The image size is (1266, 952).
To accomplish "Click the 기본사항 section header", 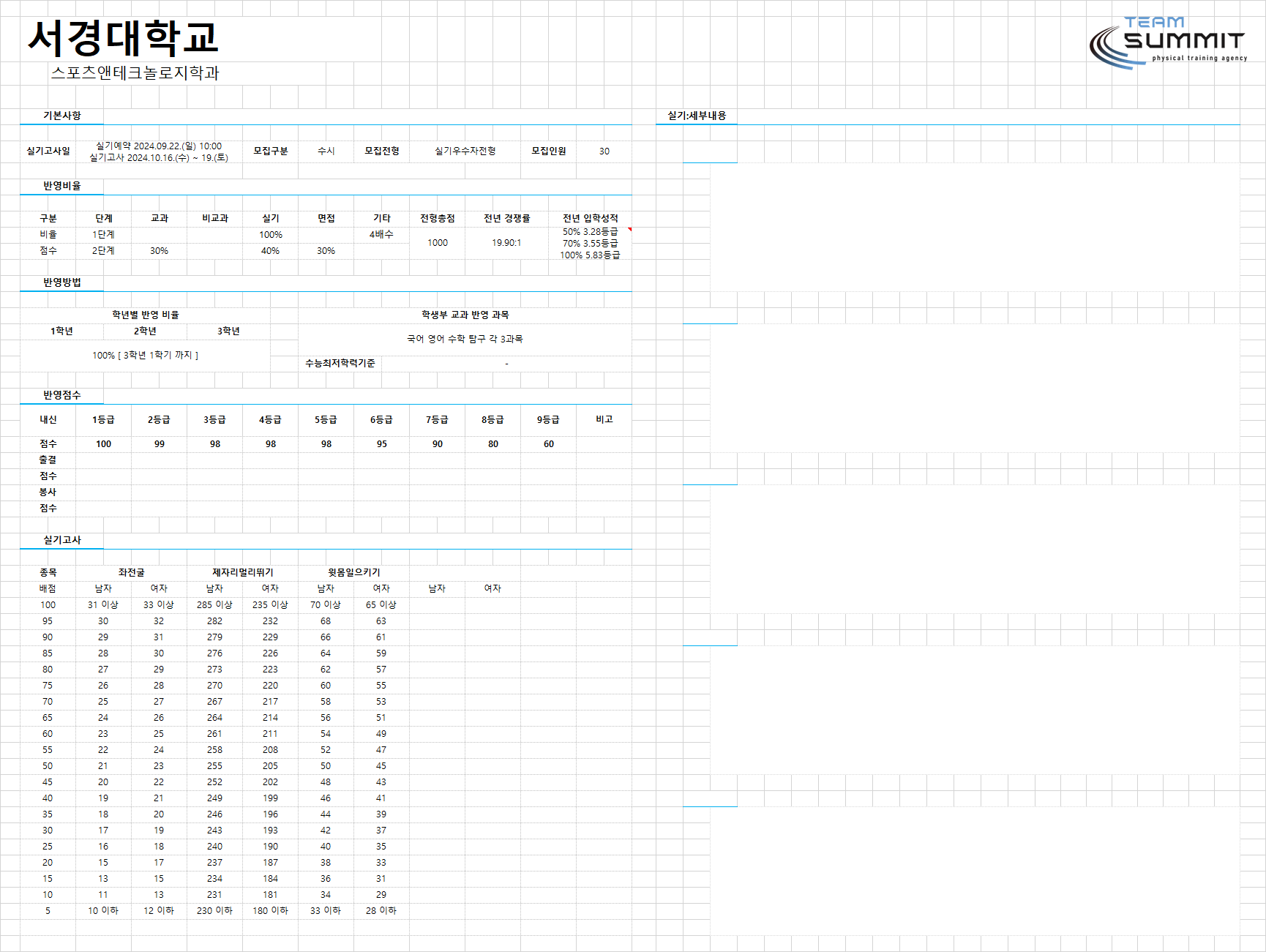I will 62,116.
